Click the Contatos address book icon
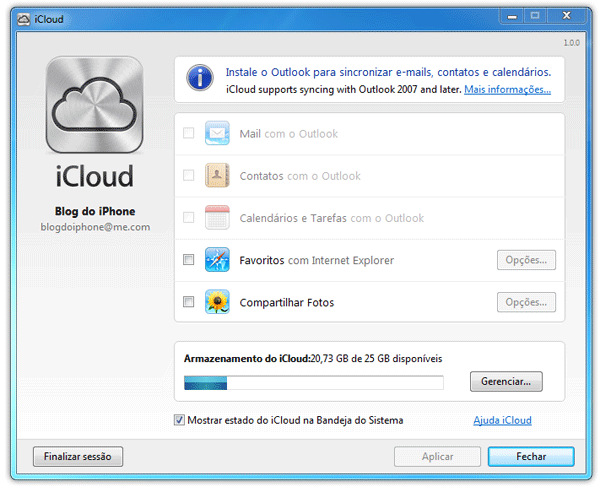The image size is (600, 487). click(x=217, y=175)
